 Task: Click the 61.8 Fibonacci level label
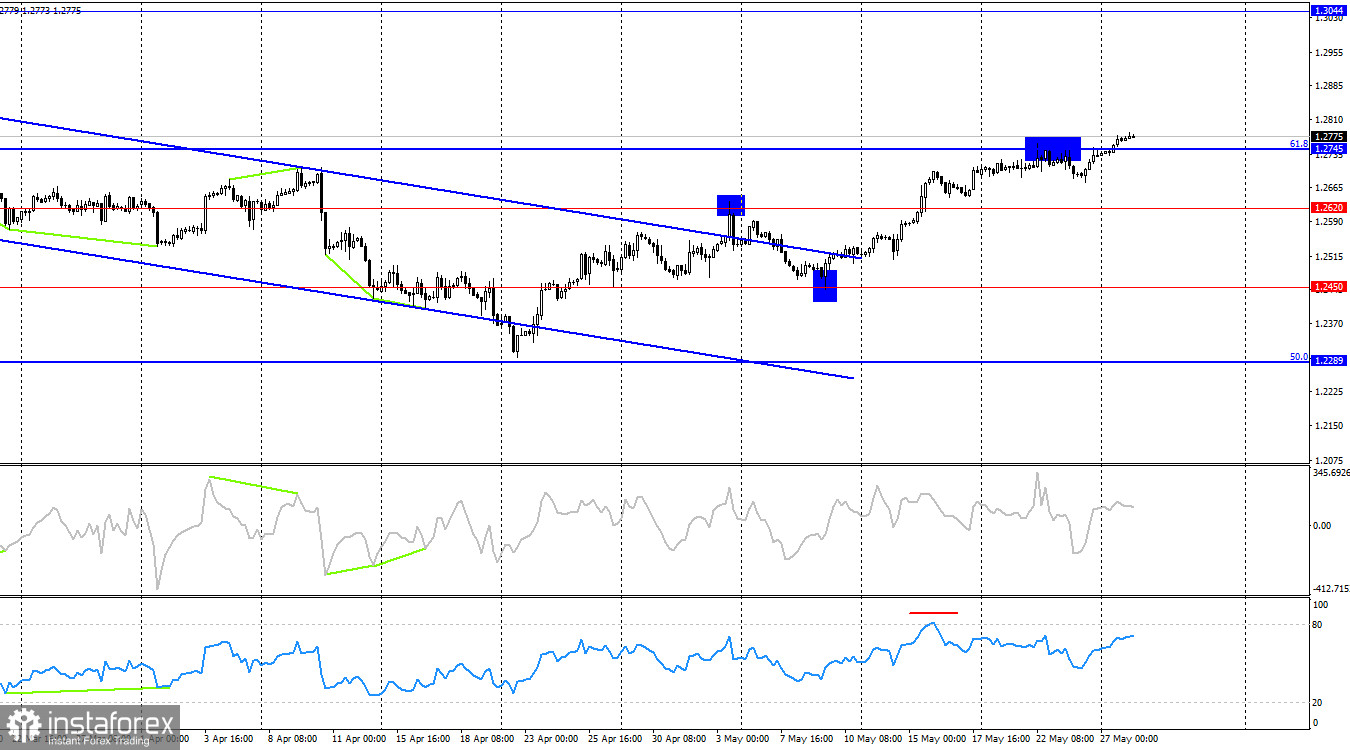pos(1298,144)
